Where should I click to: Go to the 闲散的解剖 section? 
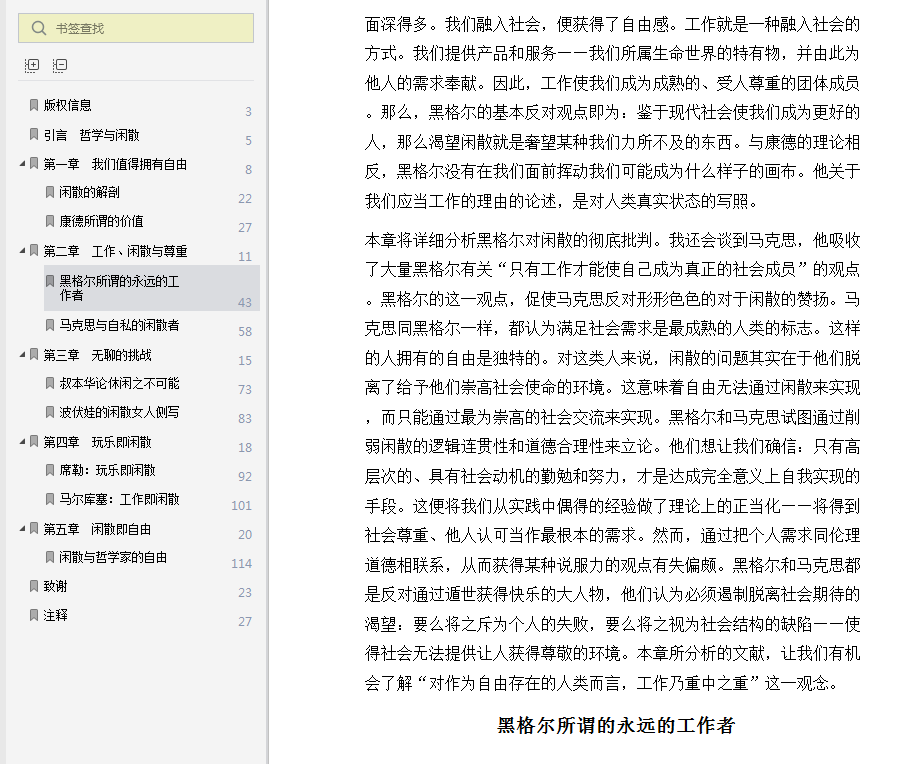tap(90, 192)
